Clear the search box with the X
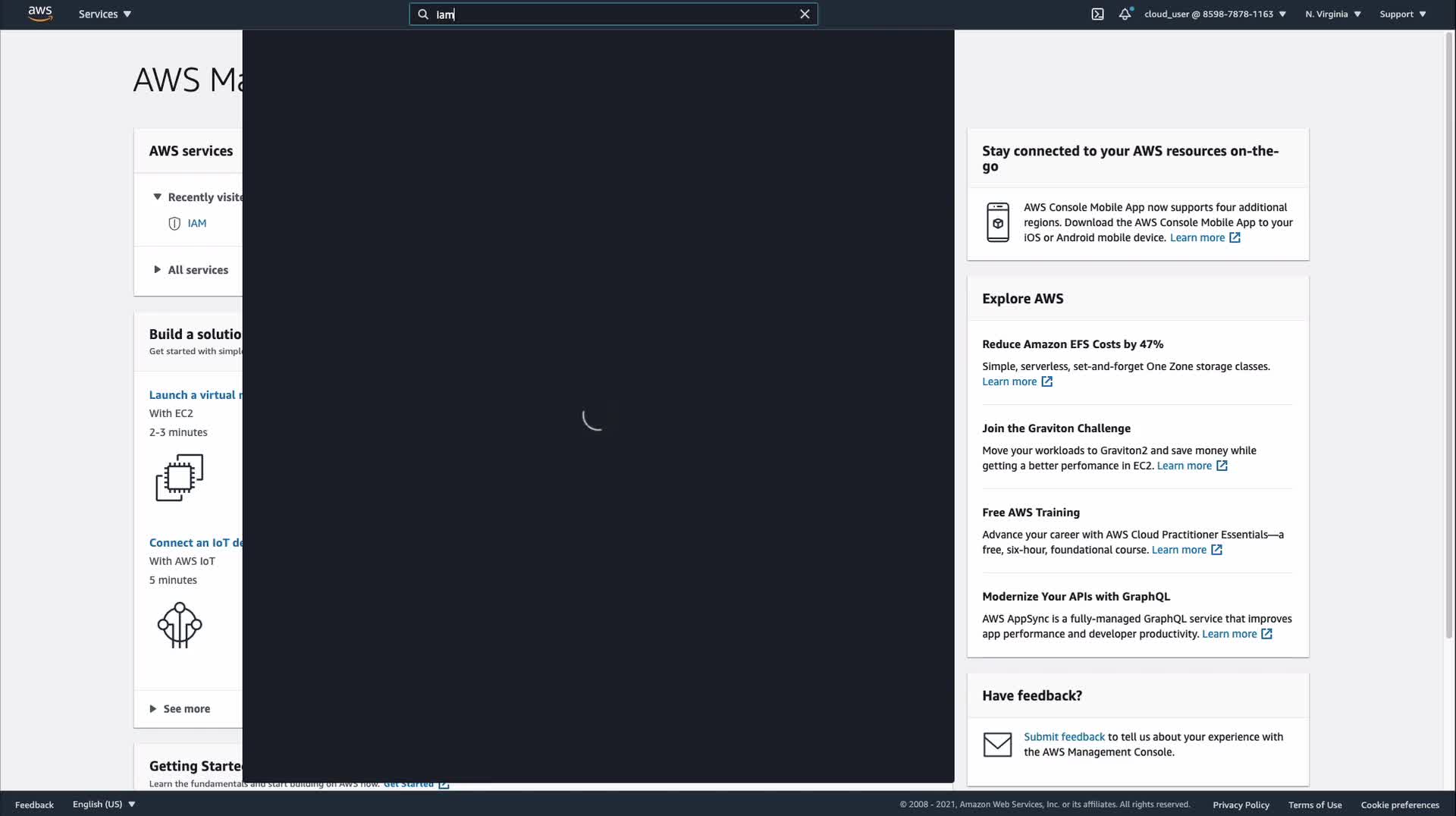The height and width of the screenshot is (816, 1456). pyautogui.click(x=805, y=14)
